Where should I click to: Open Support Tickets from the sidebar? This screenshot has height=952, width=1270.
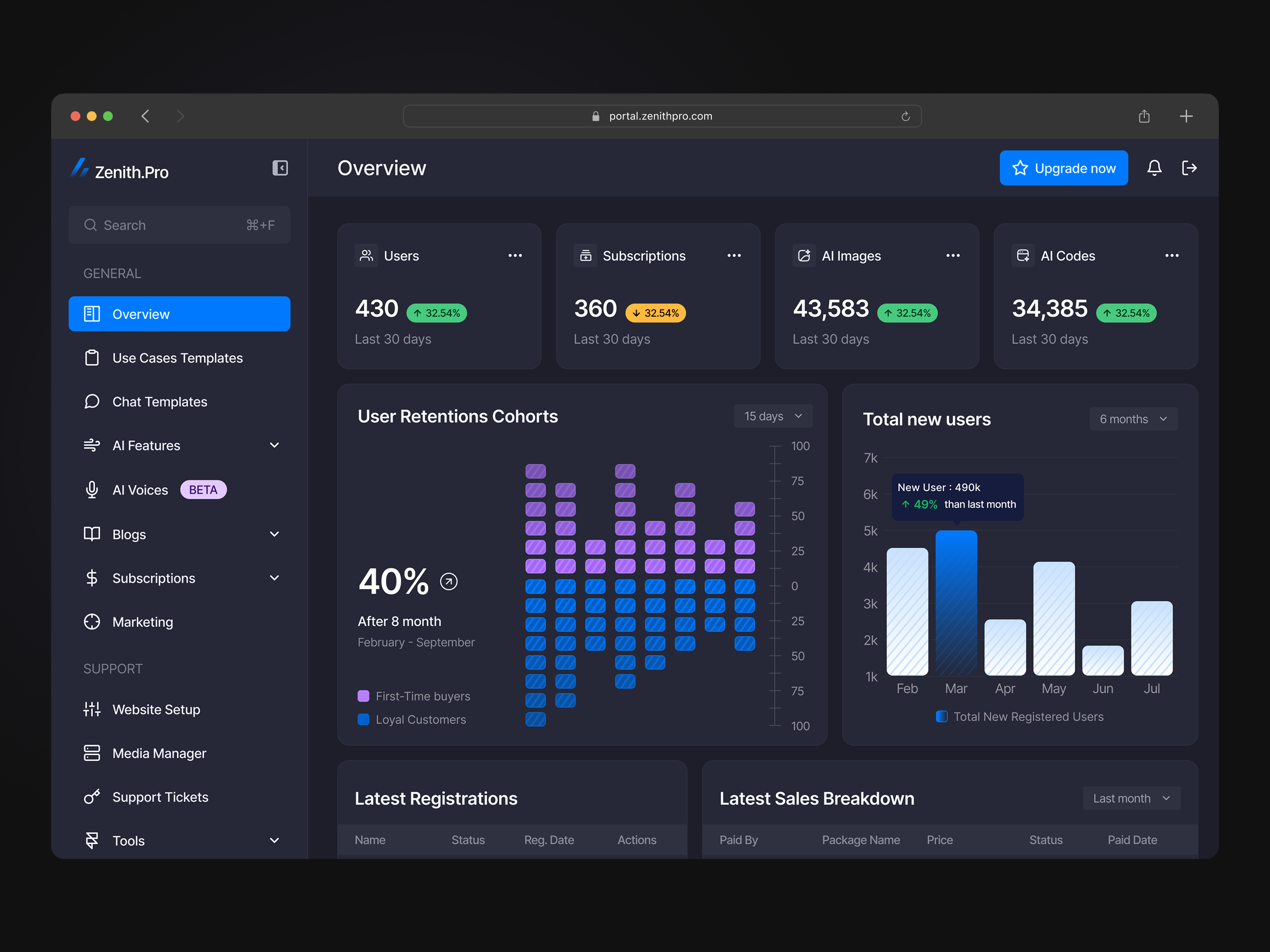coord(160,796)
